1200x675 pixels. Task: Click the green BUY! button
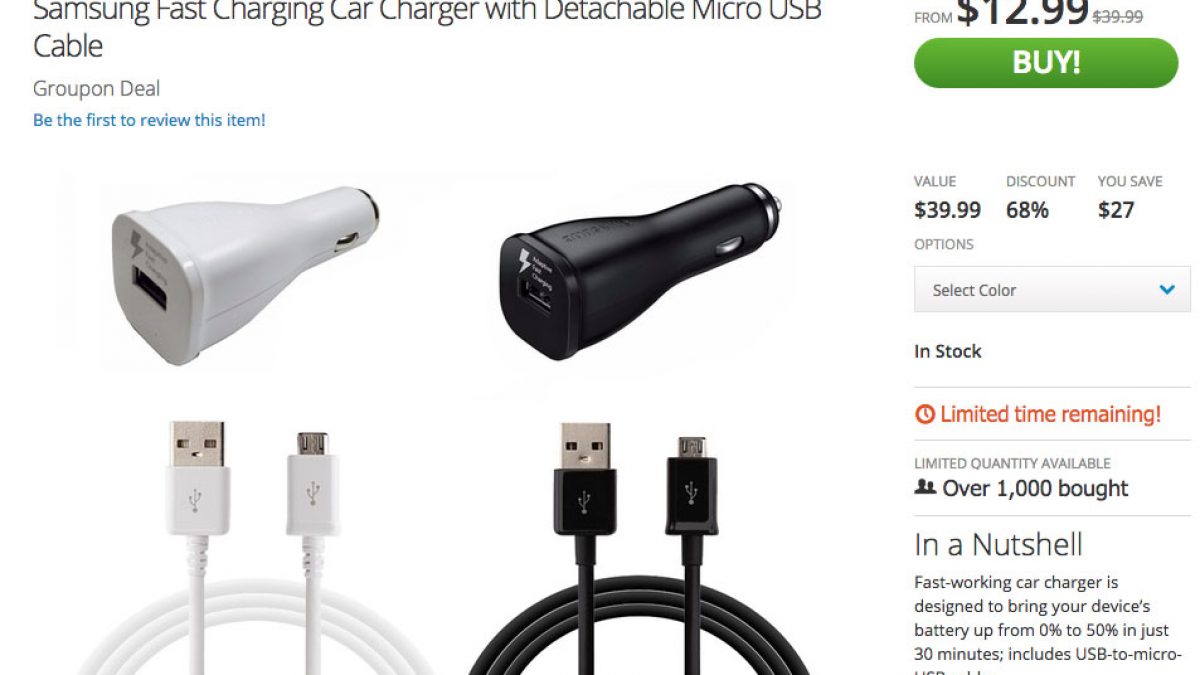1046,63
